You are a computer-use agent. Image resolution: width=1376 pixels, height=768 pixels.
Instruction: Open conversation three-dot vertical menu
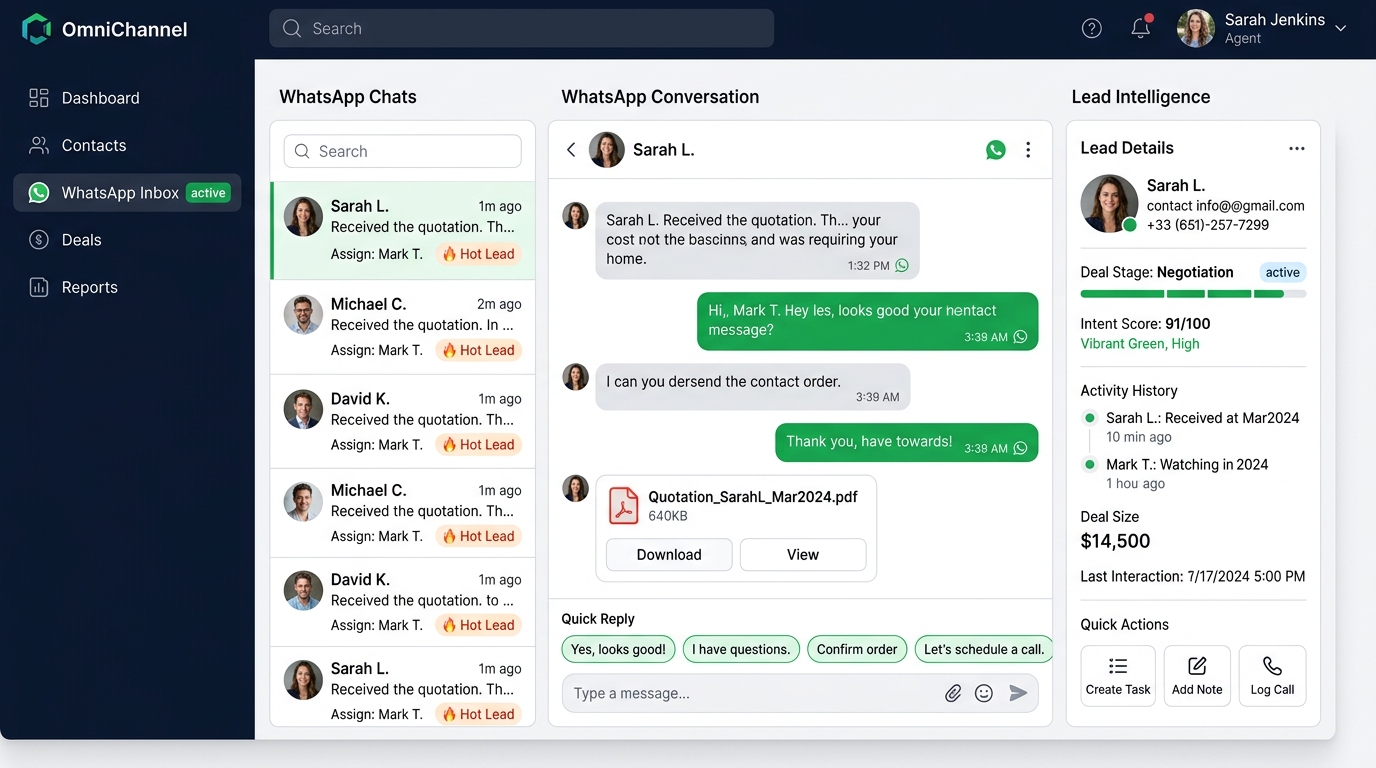click(x=1028, y=150)
